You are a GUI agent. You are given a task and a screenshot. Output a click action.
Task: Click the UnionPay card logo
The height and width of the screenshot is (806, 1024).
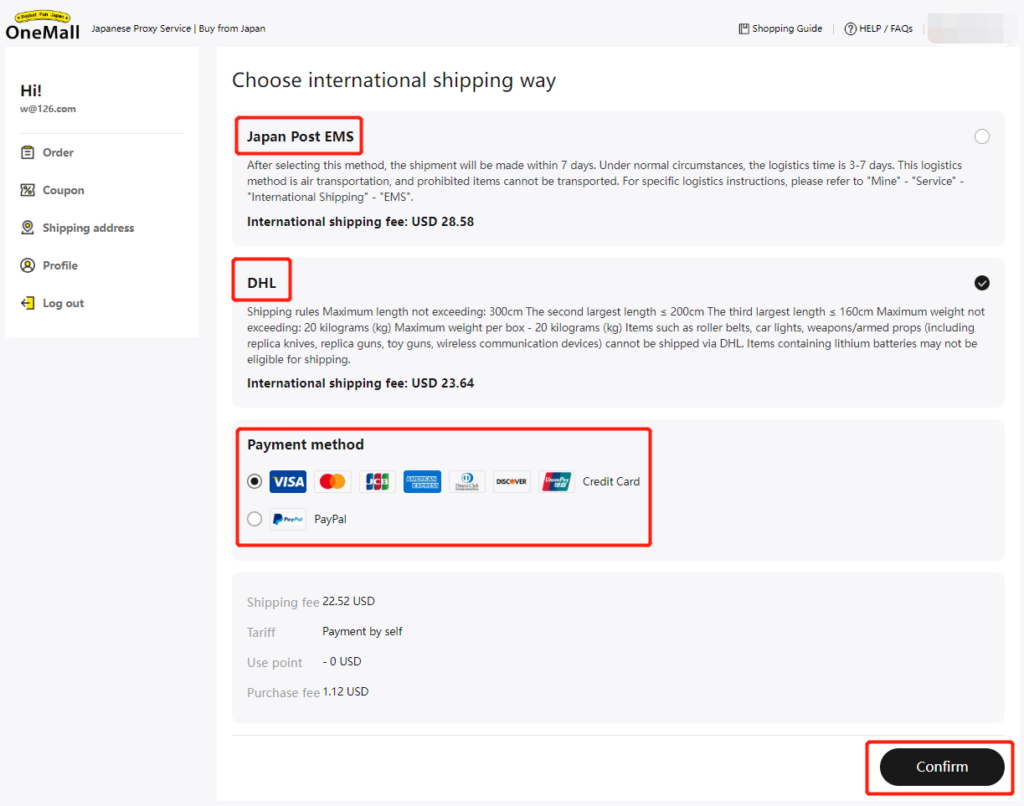point(556,481)
